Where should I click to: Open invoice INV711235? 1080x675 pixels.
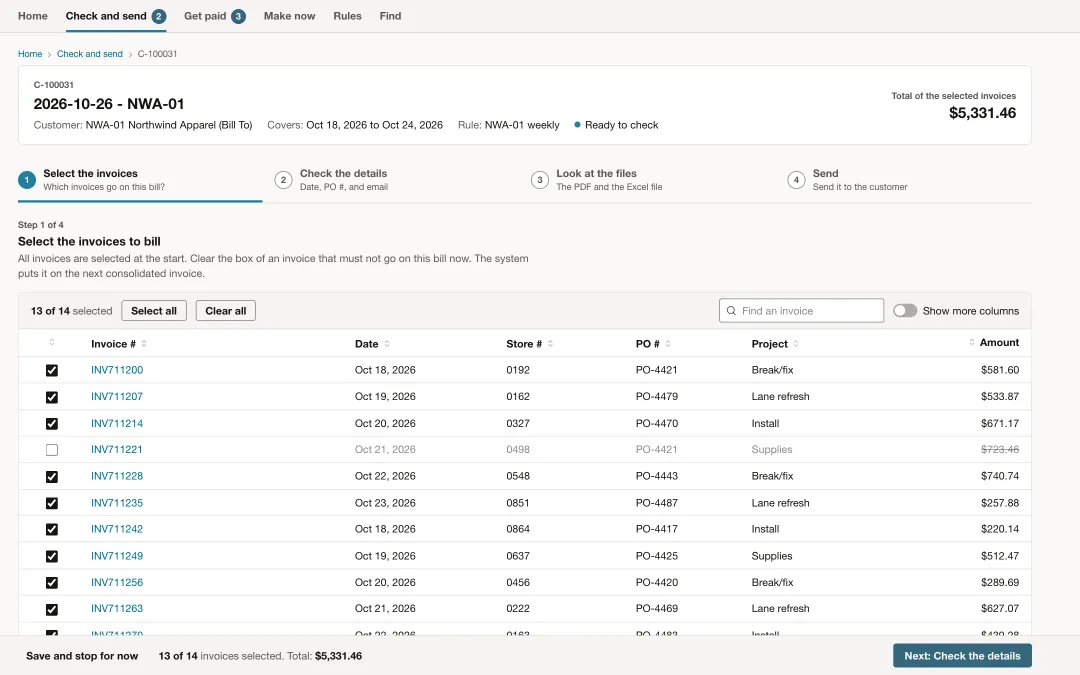coord(117,503)
